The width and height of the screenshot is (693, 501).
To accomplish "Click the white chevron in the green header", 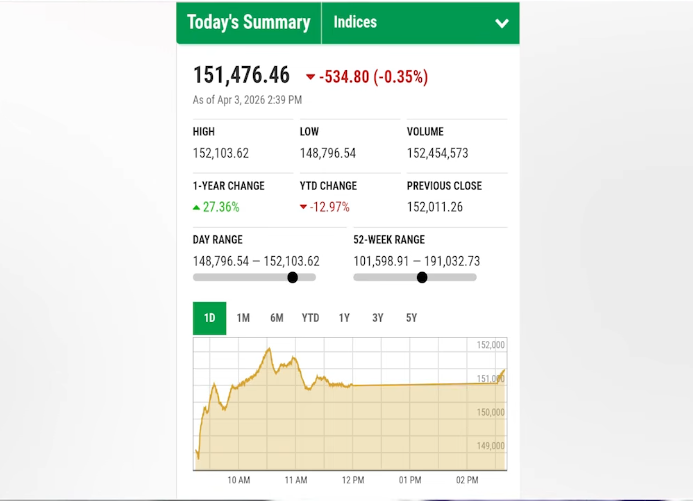I will 502,23.
